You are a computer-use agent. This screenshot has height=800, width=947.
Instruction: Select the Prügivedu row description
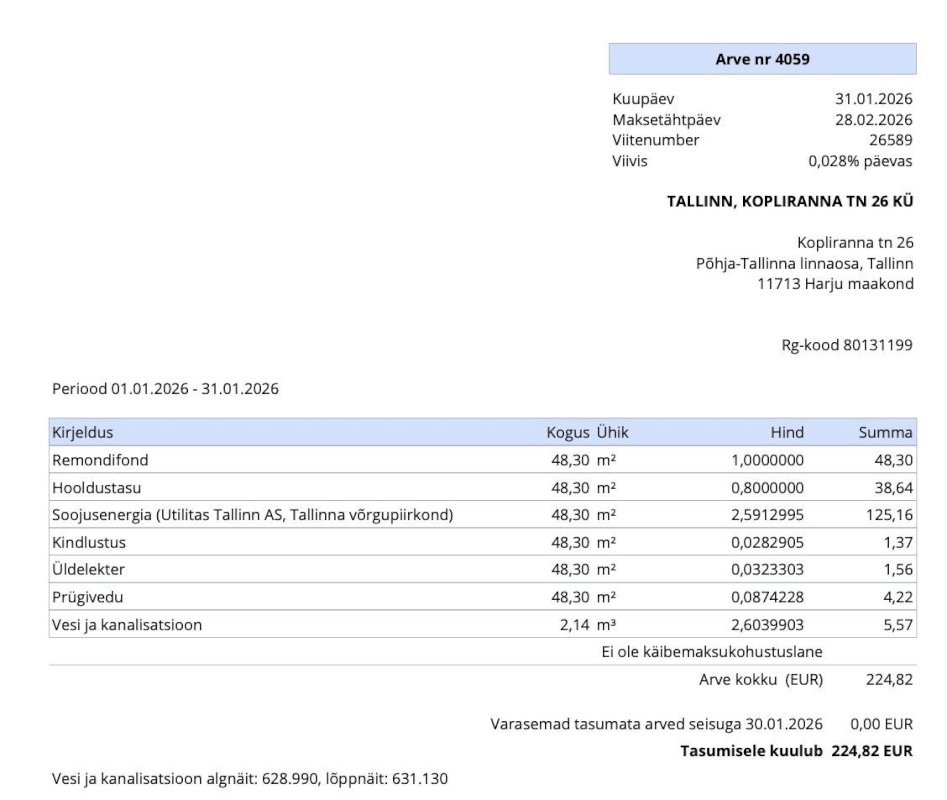click(85, 597)
